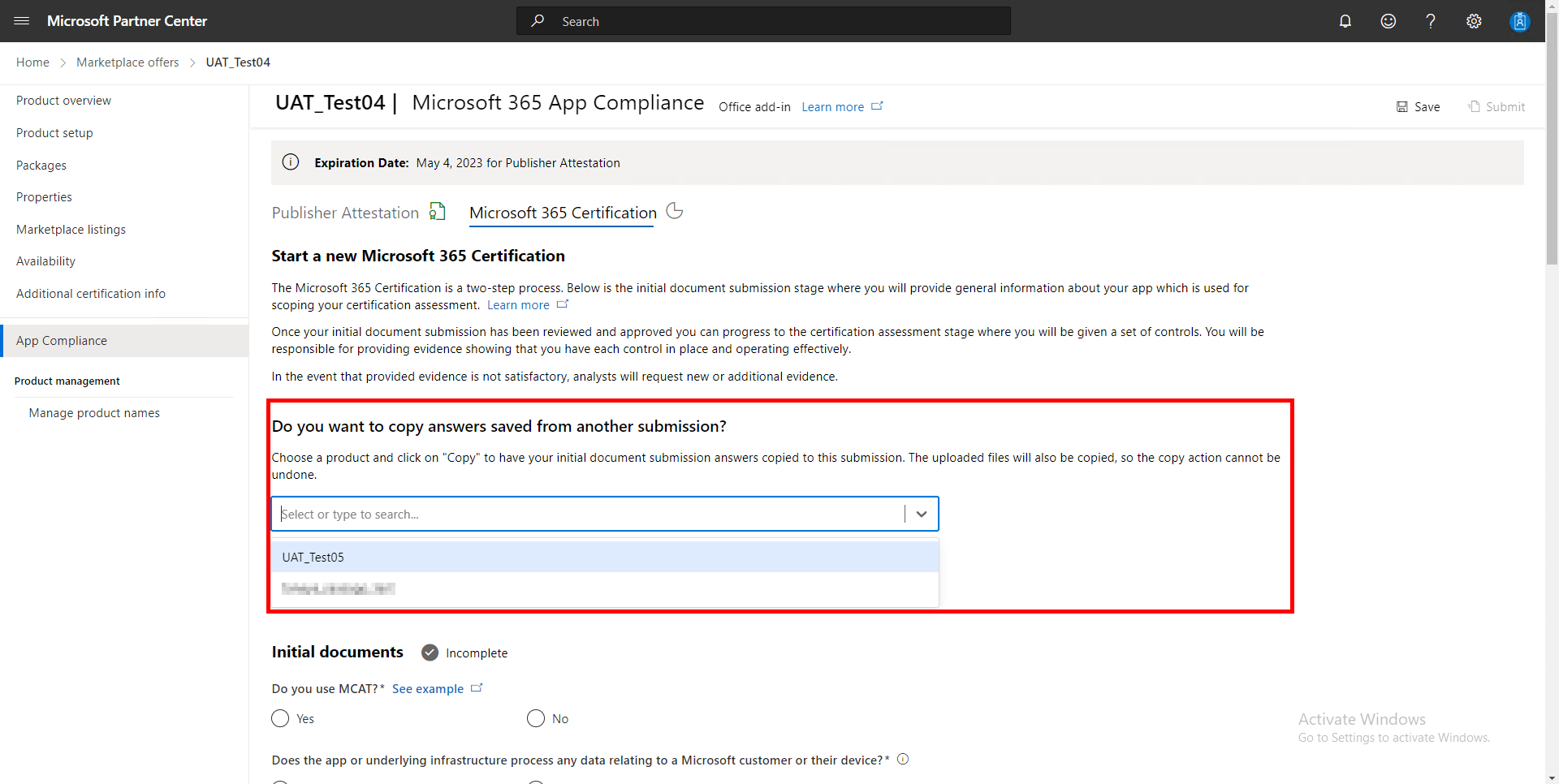Click Learn more after scoping assessment text
Viewport: 1559px width, 784px height.
tap(518, 305)
